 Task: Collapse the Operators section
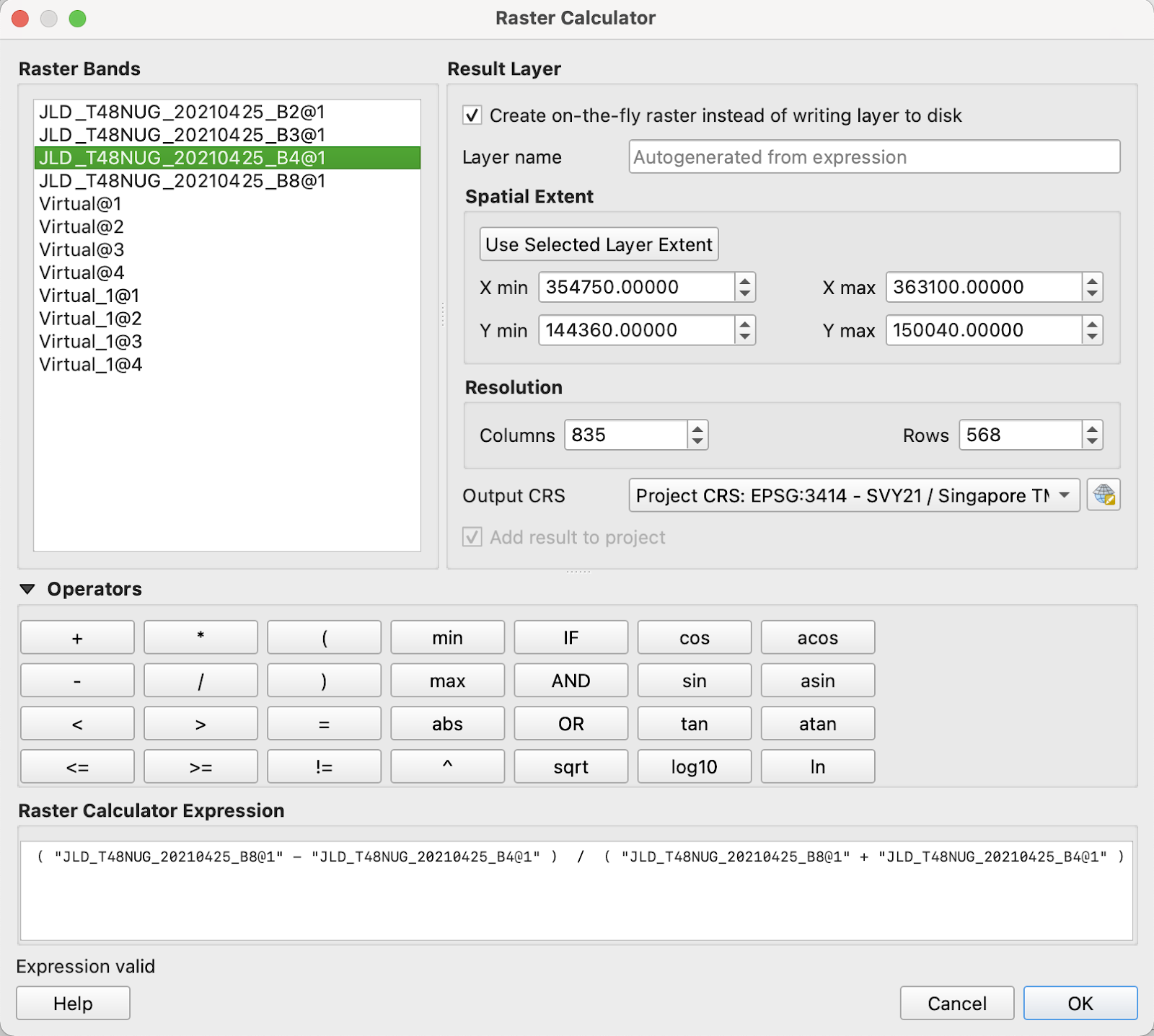pos(27,589)
